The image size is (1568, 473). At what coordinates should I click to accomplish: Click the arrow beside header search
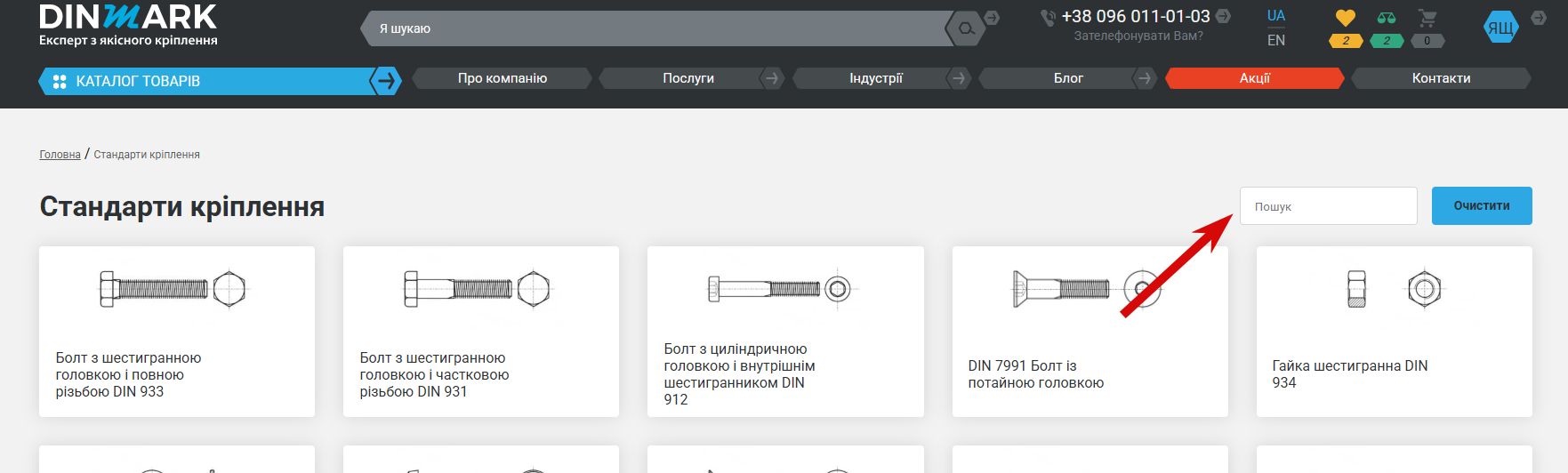pyautogui.click(x=992, y=18)
